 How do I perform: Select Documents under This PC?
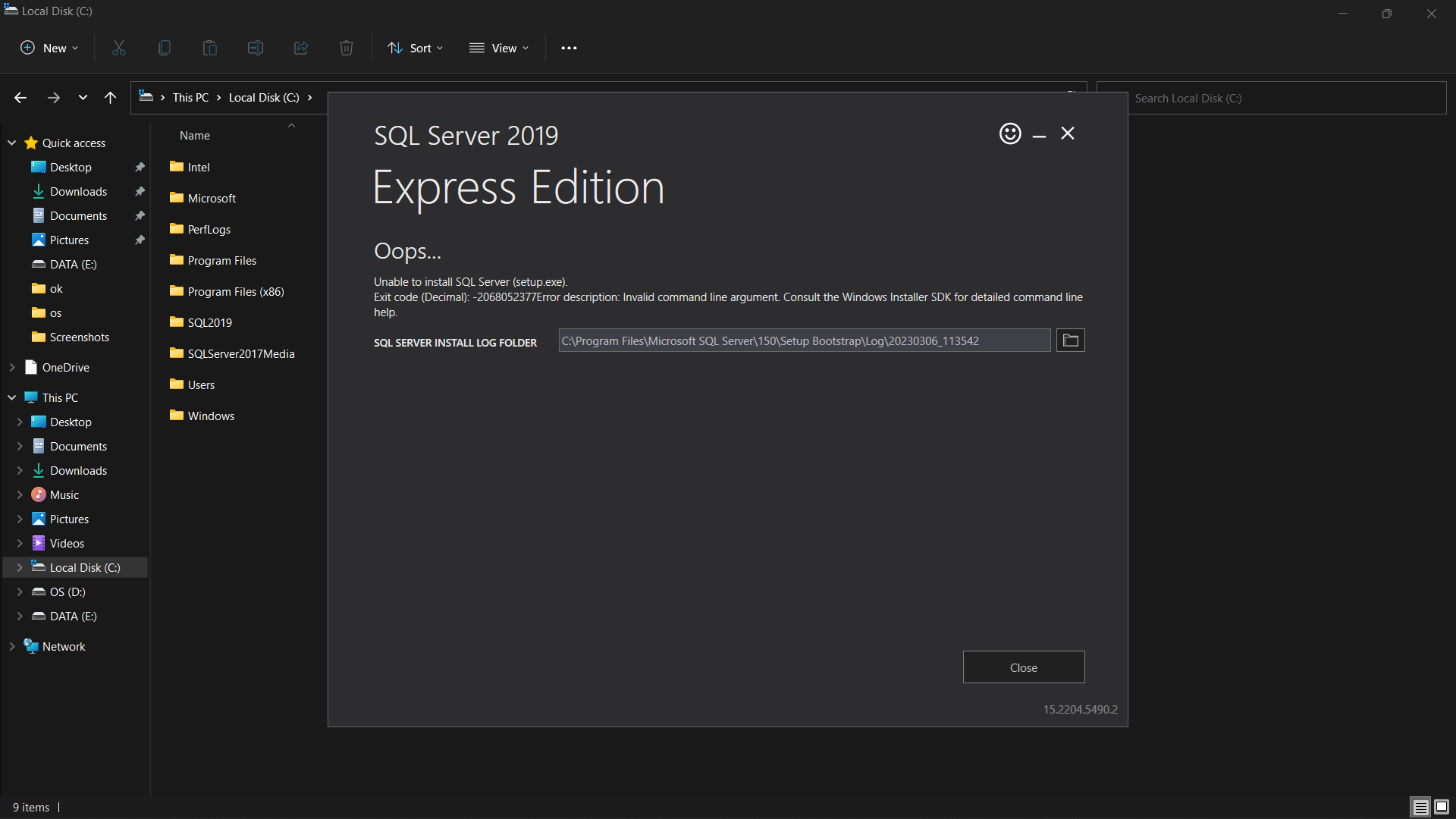[x=78, y=446]
